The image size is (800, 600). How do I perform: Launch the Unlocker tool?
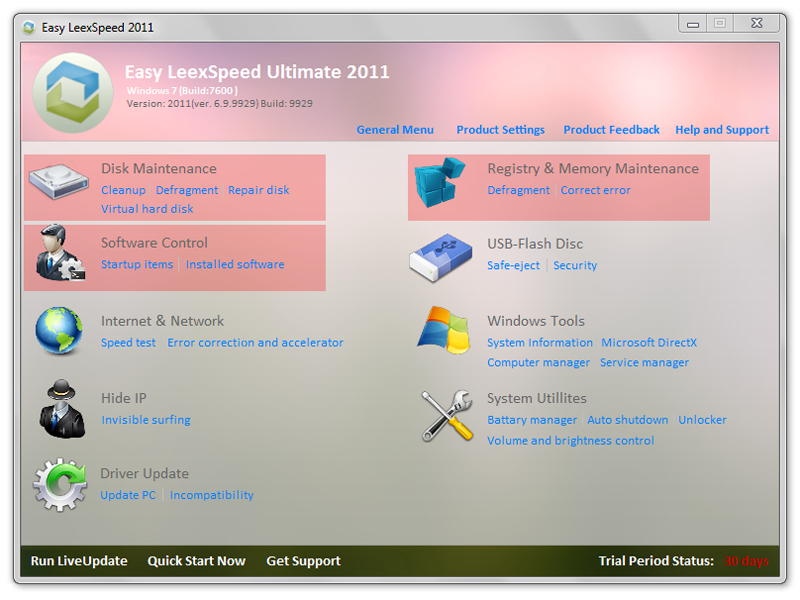(702, 419)
